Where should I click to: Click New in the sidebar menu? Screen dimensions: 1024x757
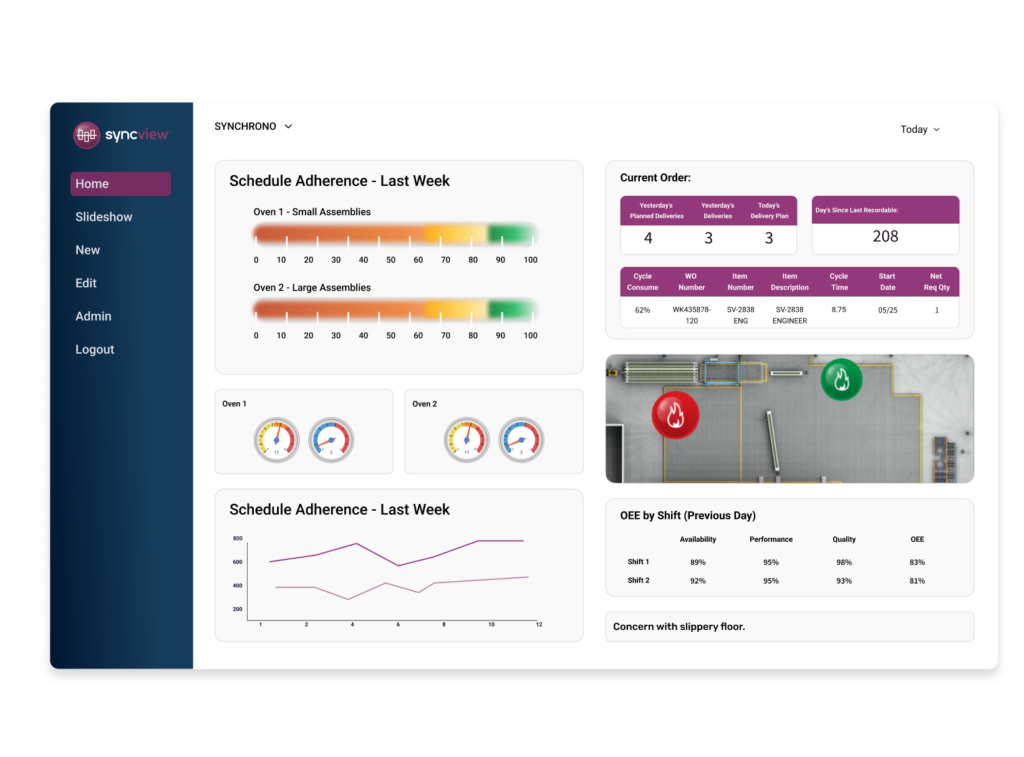tap(87, 249)
